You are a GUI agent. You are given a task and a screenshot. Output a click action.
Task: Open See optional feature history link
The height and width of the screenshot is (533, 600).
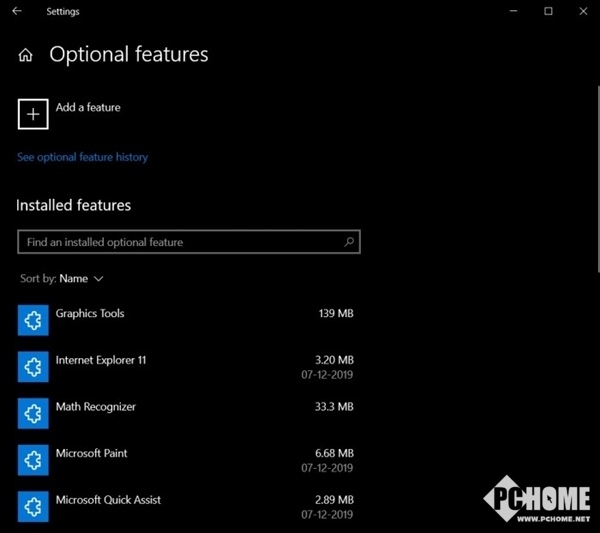coord(82,157)
